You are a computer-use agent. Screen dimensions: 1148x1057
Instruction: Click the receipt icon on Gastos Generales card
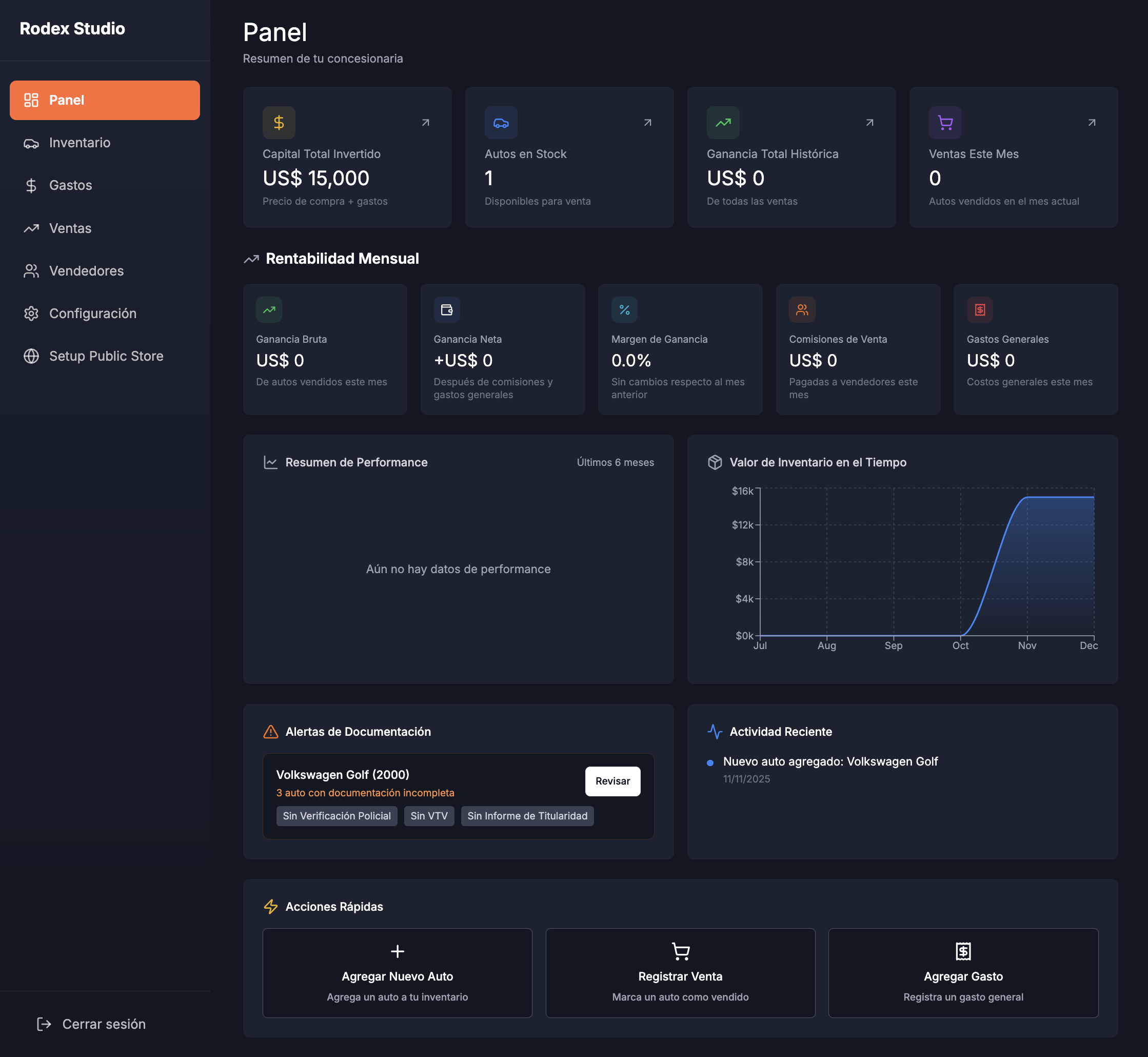tap(979, 310)
